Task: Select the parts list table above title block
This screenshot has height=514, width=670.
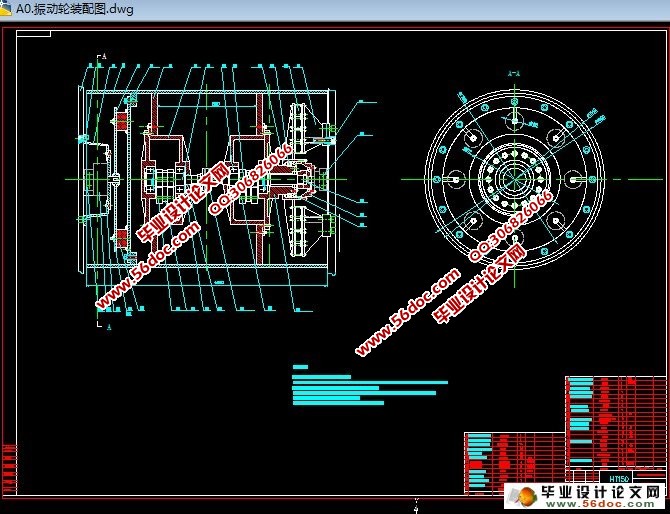Action: click(614, 418)
